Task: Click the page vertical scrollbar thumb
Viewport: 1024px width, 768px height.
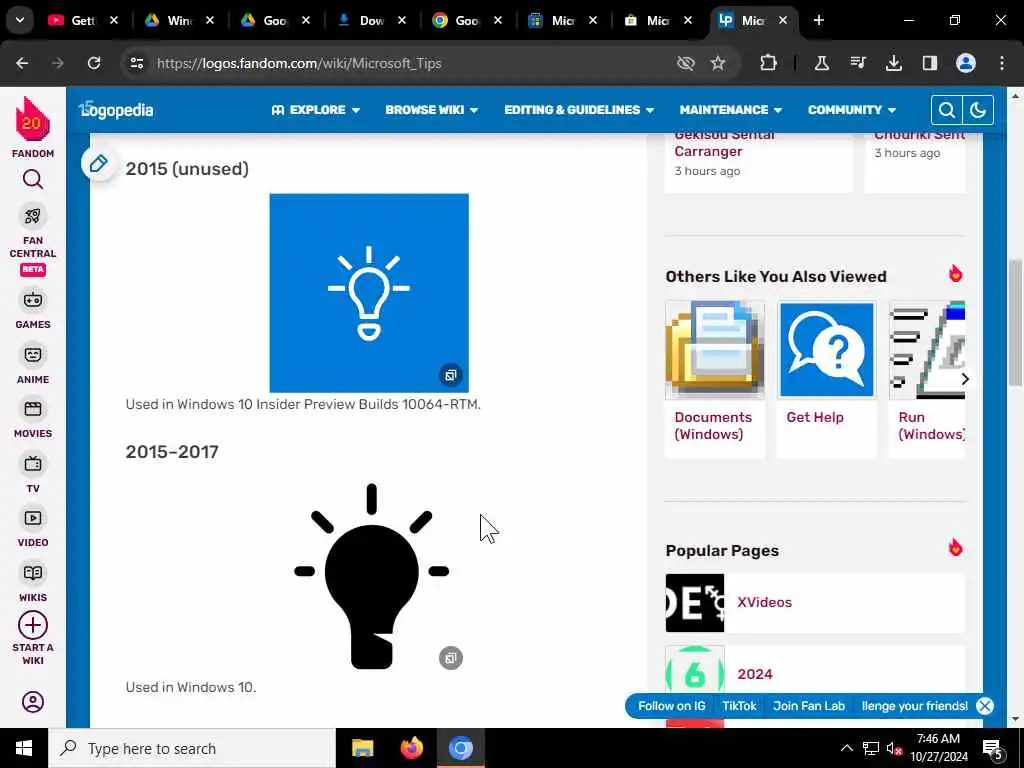Action: click(1016, 323)
